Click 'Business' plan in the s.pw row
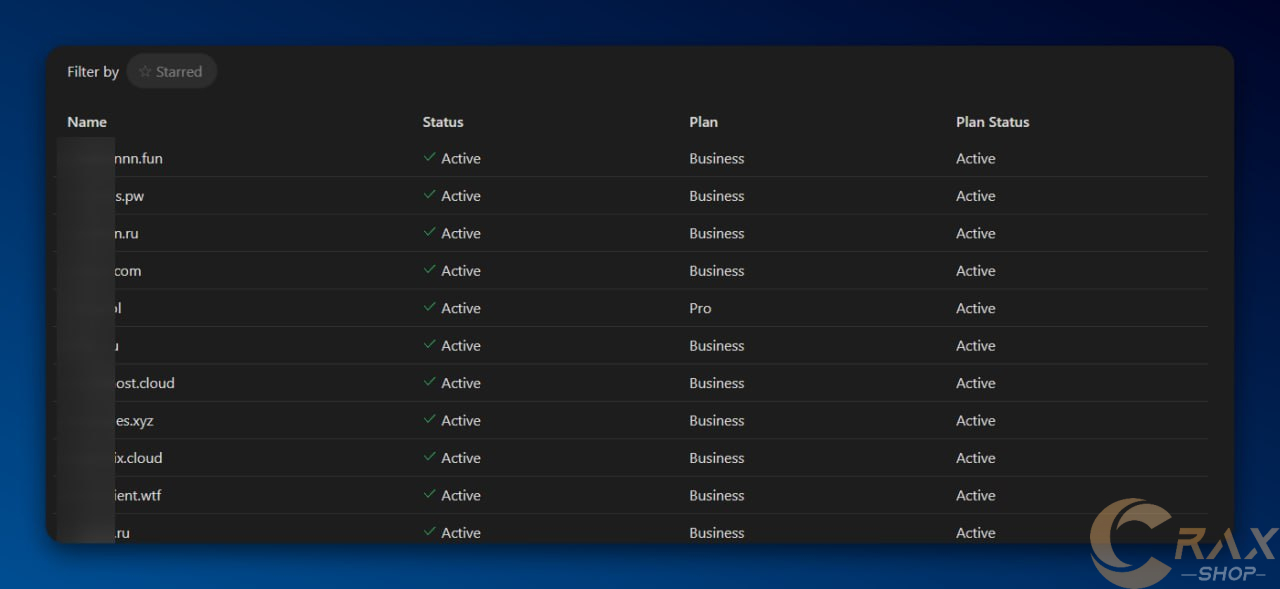Image resolution: width=1280 pixels, height=589 pixels. point(717,196)
